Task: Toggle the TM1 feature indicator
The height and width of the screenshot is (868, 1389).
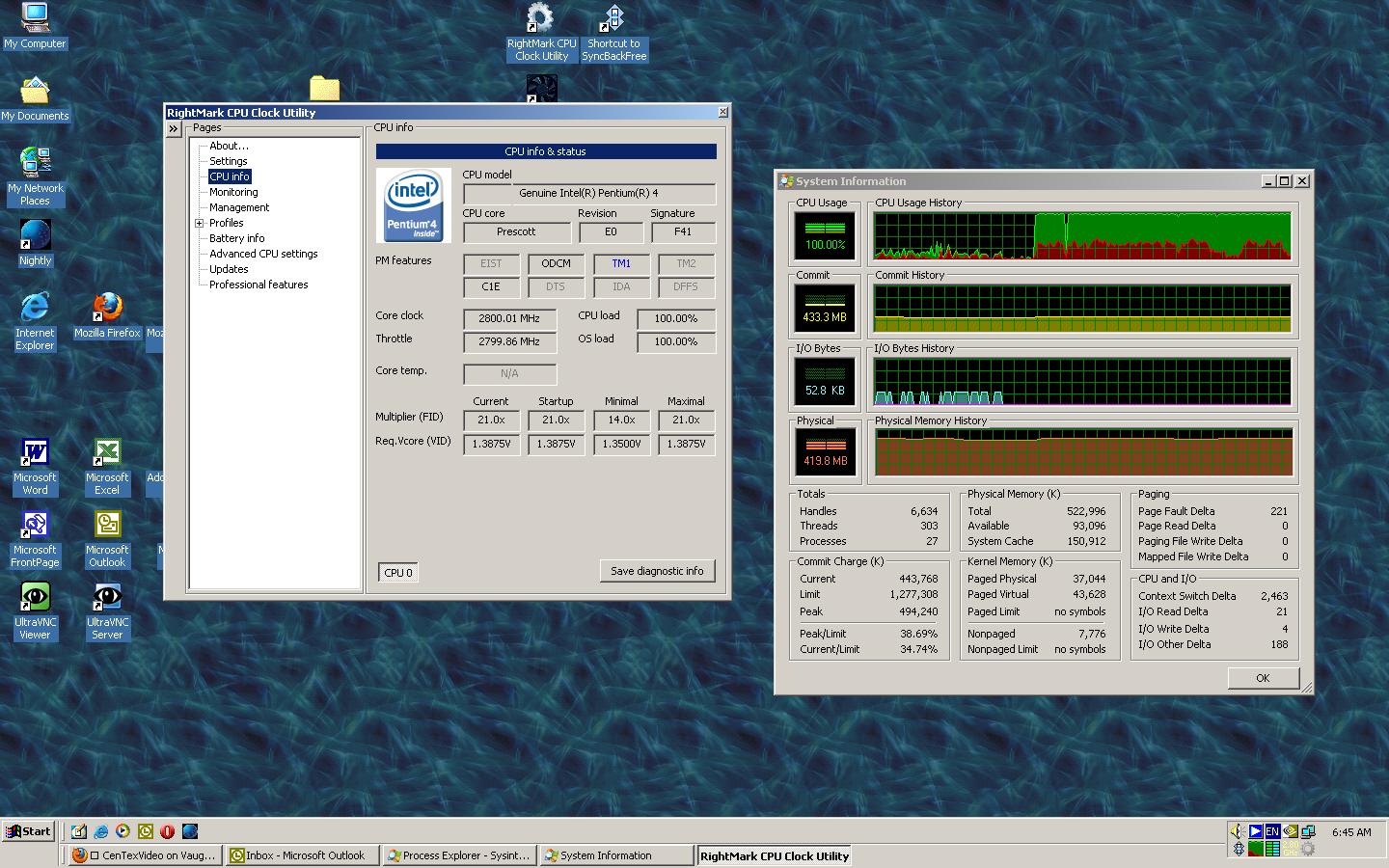Action: (621, 263)
